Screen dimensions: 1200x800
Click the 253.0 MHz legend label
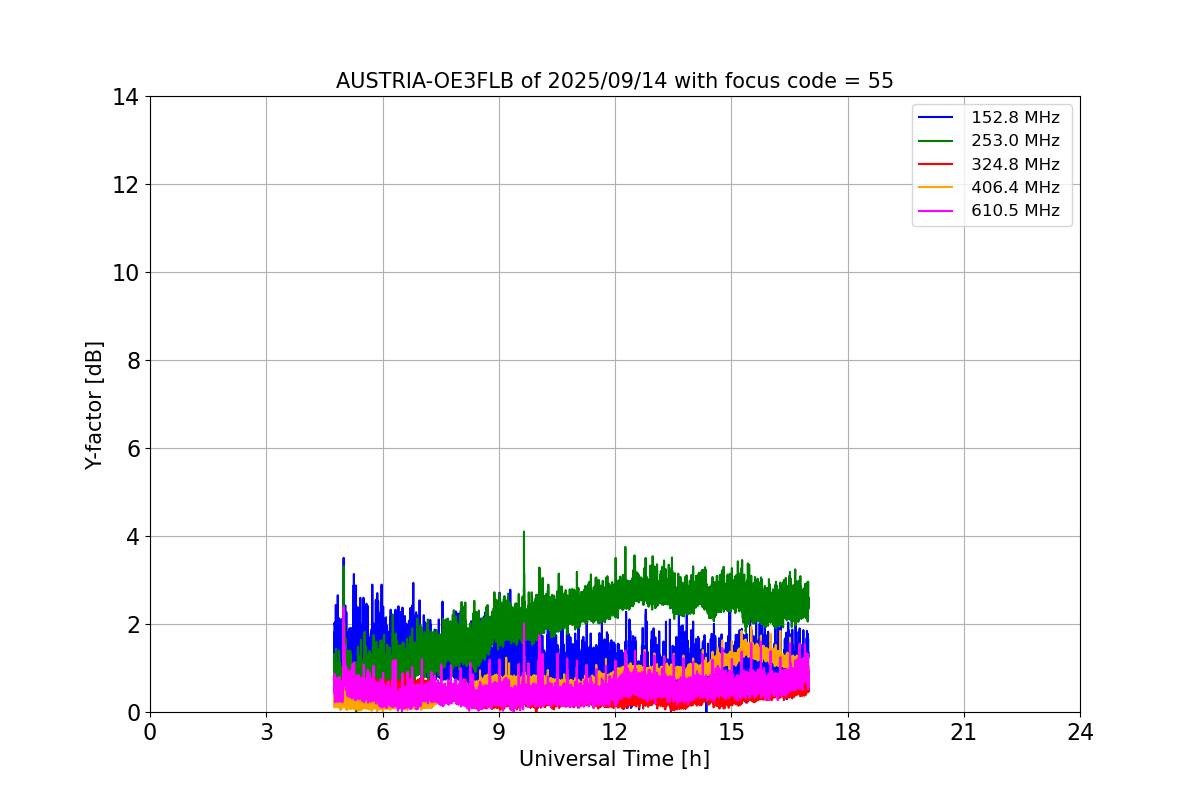[x=1015, y=141]
